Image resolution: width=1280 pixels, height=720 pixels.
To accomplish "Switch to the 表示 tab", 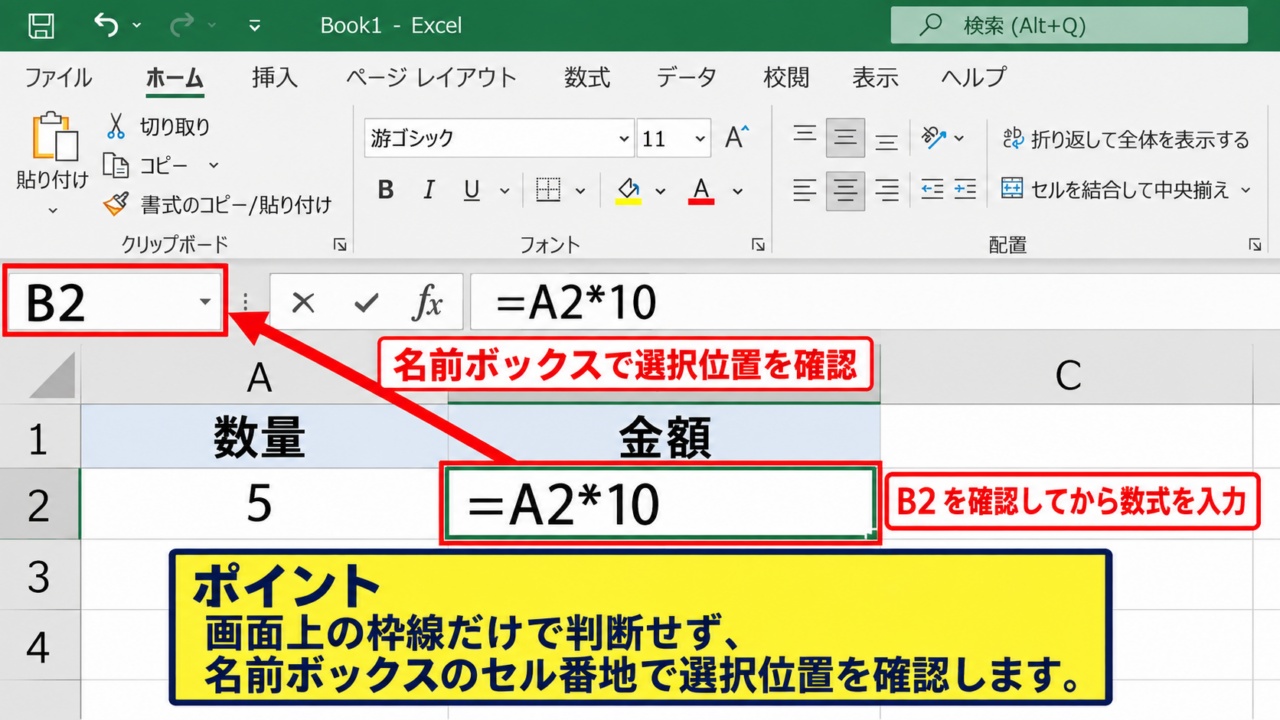I will (x=875, y=77).
